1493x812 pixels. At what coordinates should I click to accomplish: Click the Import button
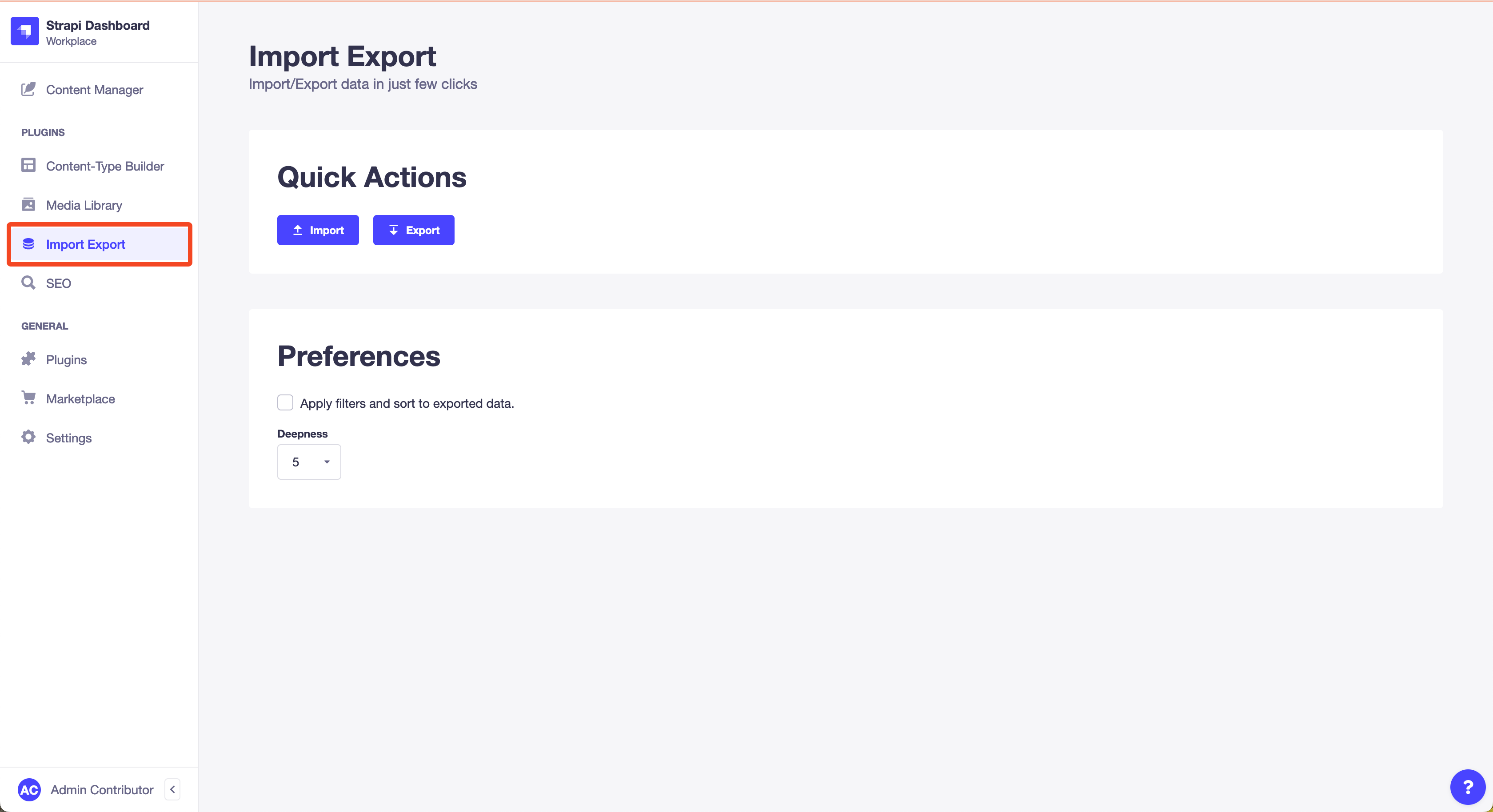coord(318,230)
